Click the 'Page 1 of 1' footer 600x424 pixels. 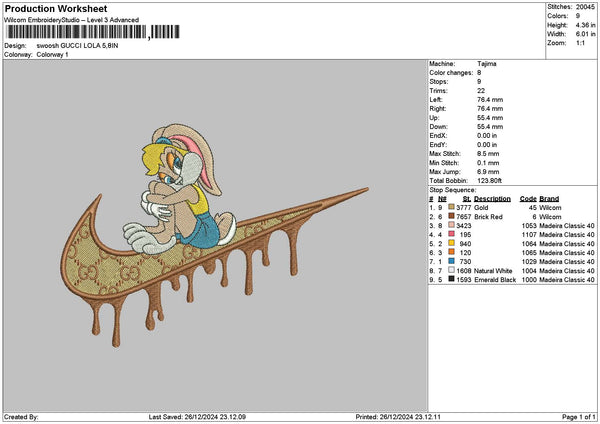click(579, 417)
